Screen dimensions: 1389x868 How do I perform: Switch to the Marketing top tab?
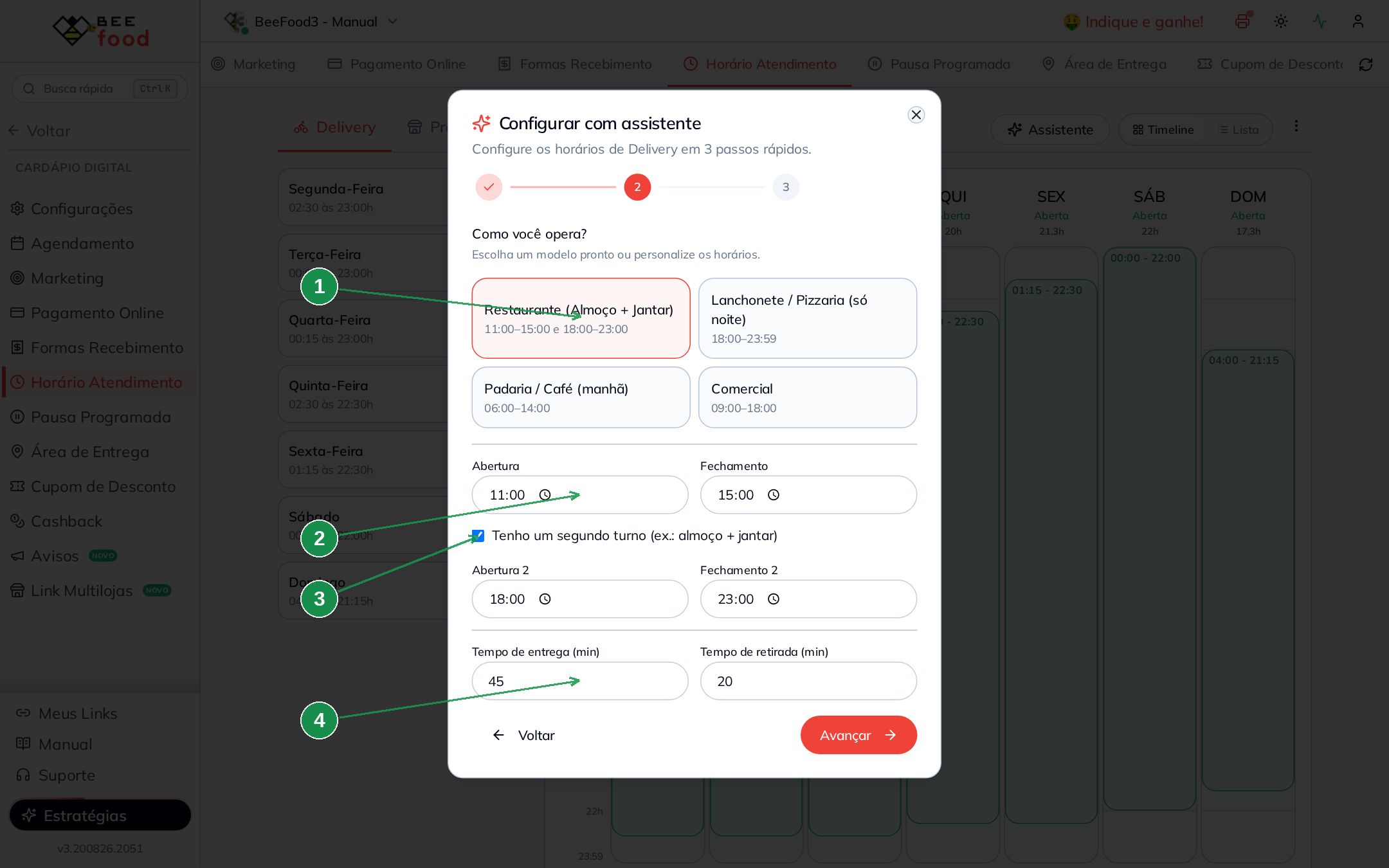[253, 64]
